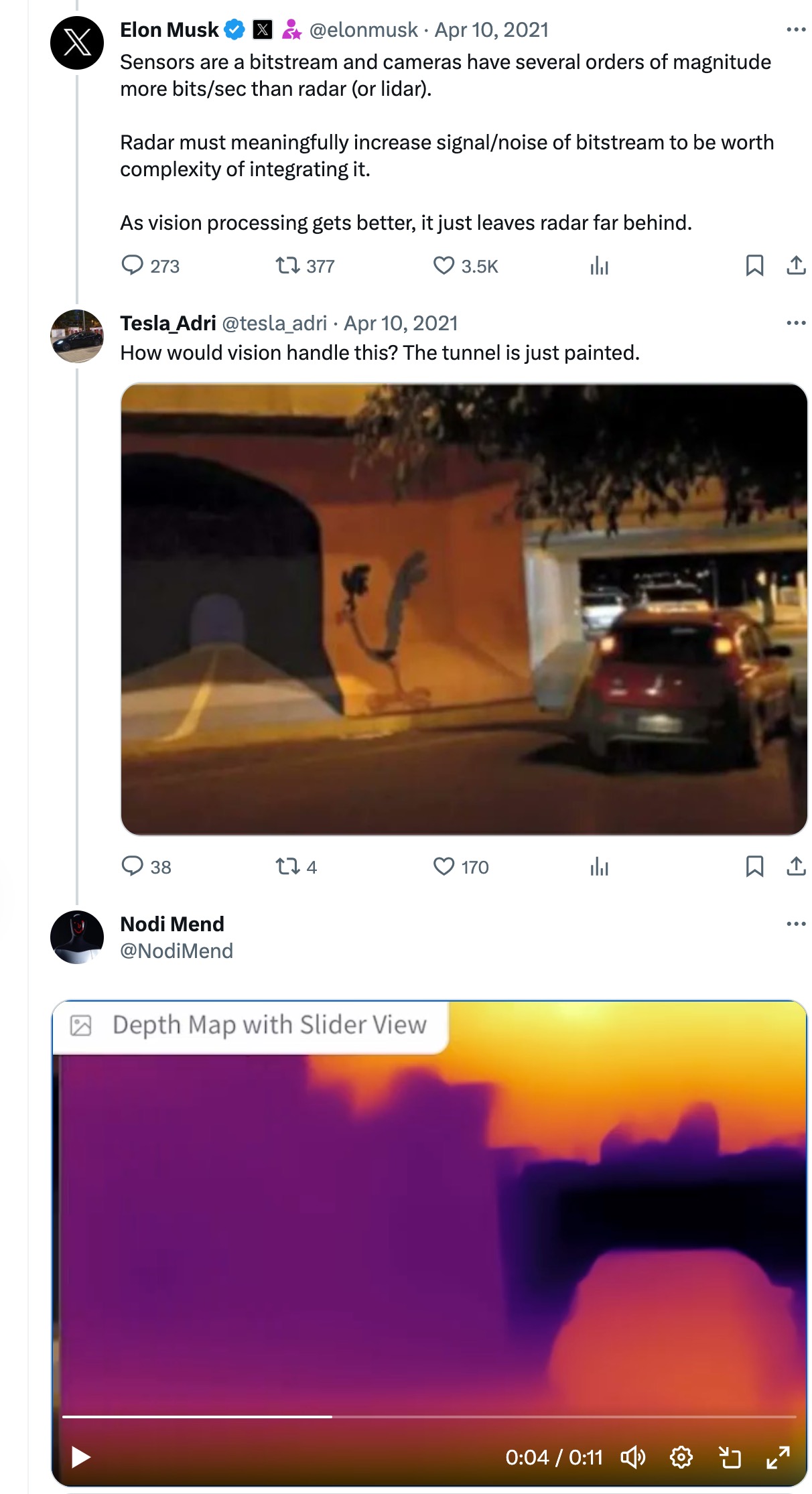Repost the tweet with 377 reposts
The image size is (812, 1494).
click(288, 265)
